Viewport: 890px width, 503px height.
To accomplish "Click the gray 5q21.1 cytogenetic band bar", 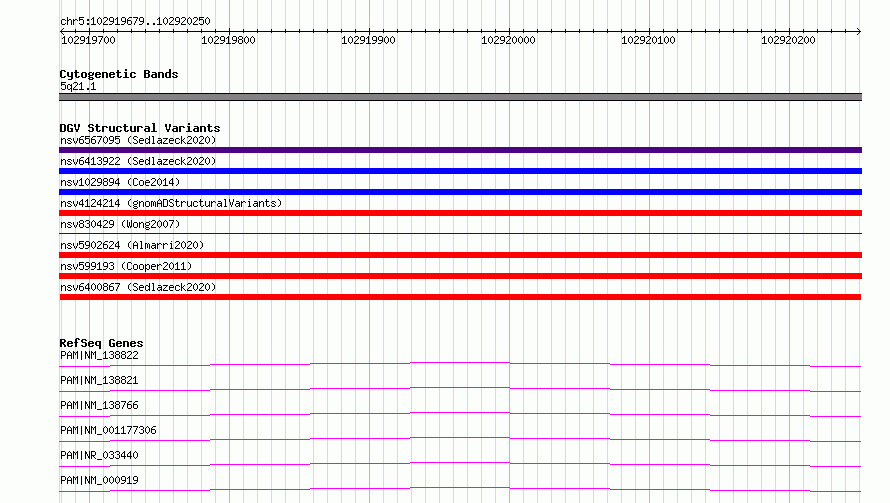I will pos(460,97).
